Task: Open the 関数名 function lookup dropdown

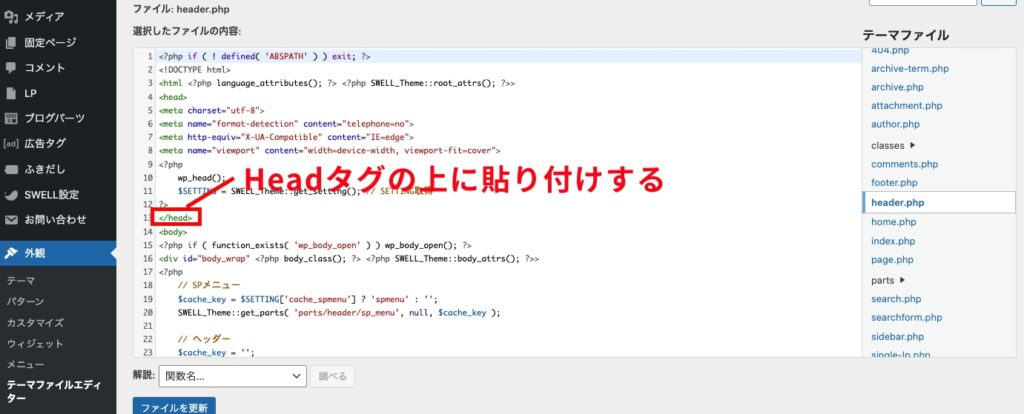Action: [x=232, y=376]
